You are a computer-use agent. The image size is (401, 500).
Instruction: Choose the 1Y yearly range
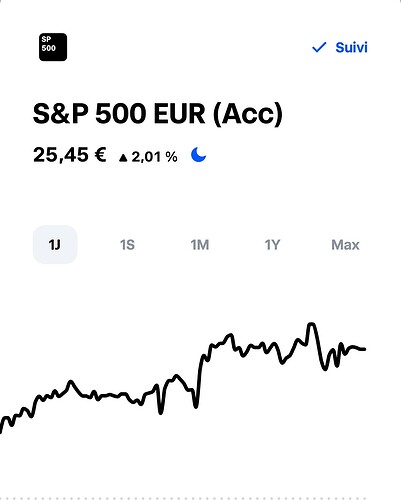(272, 245)
